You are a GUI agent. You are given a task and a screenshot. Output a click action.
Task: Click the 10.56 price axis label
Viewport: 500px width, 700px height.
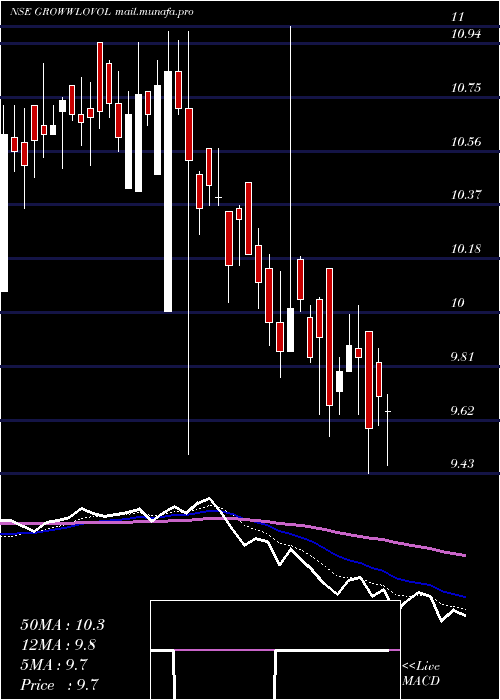(466, 142)
